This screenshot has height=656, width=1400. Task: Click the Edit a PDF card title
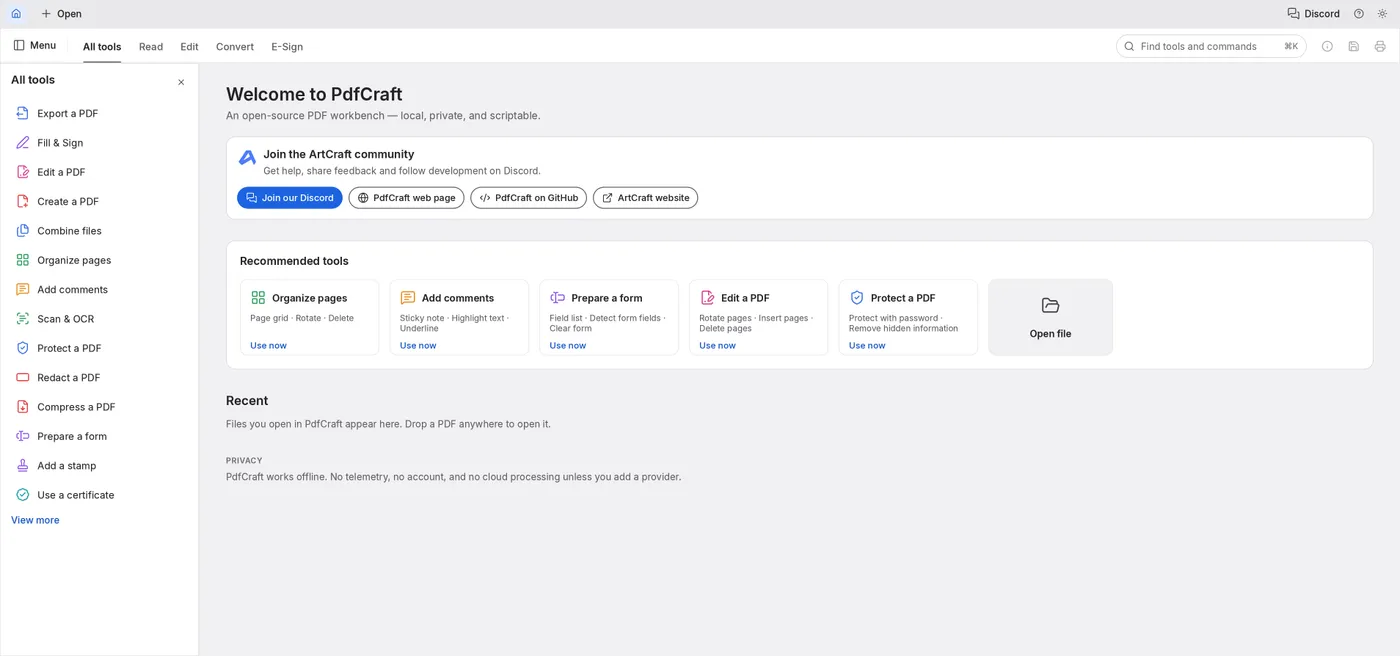(x=745, y=298)
